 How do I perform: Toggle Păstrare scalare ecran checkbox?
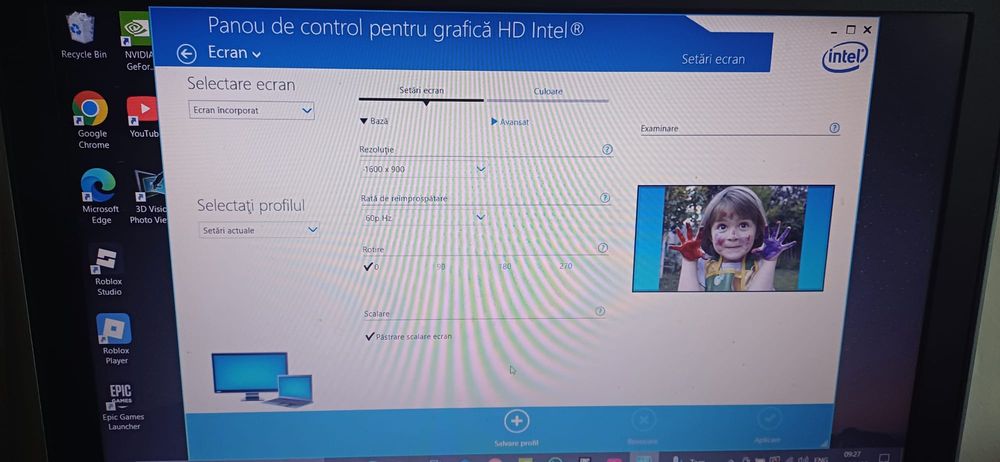click(408, 336)
